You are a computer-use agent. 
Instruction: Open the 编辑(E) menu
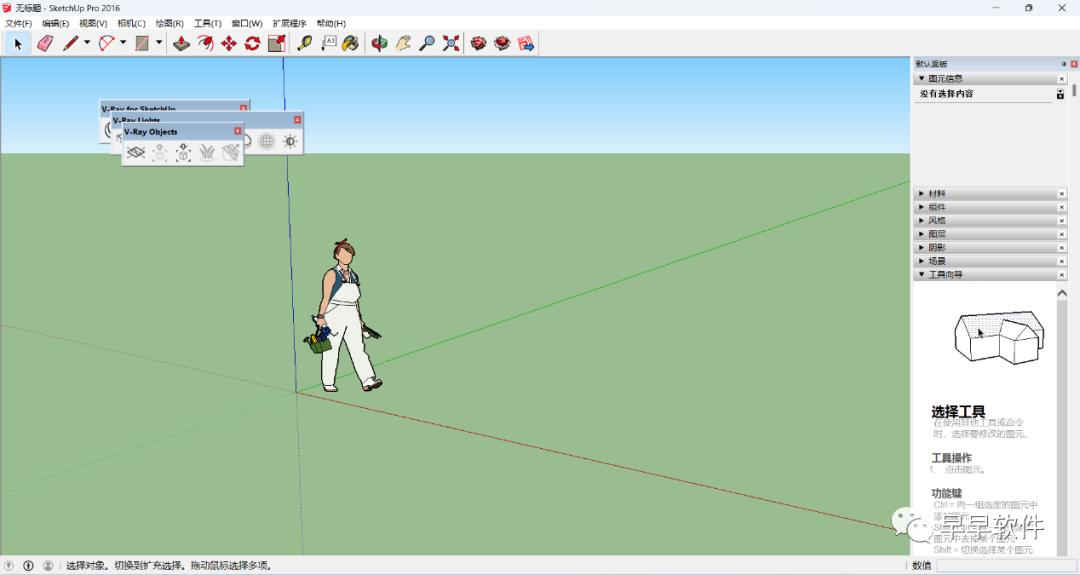click(x=56, y=23)
